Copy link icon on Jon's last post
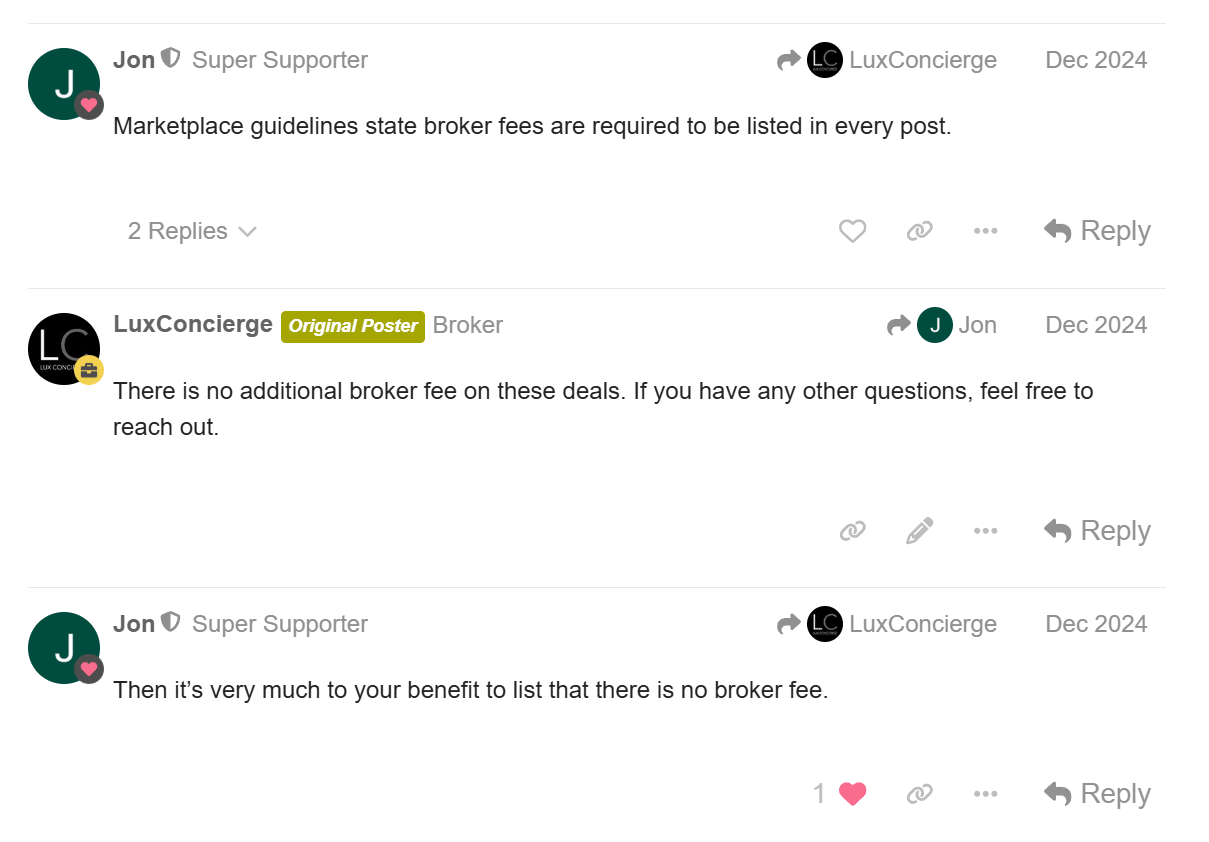1209x842 pixels. pyautogui.click(x=919, y=794)
